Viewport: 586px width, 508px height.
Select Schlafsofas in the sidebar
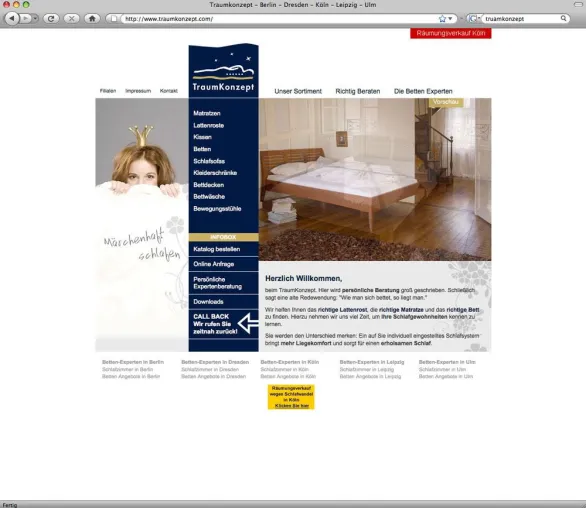click(x=209, y=161)
